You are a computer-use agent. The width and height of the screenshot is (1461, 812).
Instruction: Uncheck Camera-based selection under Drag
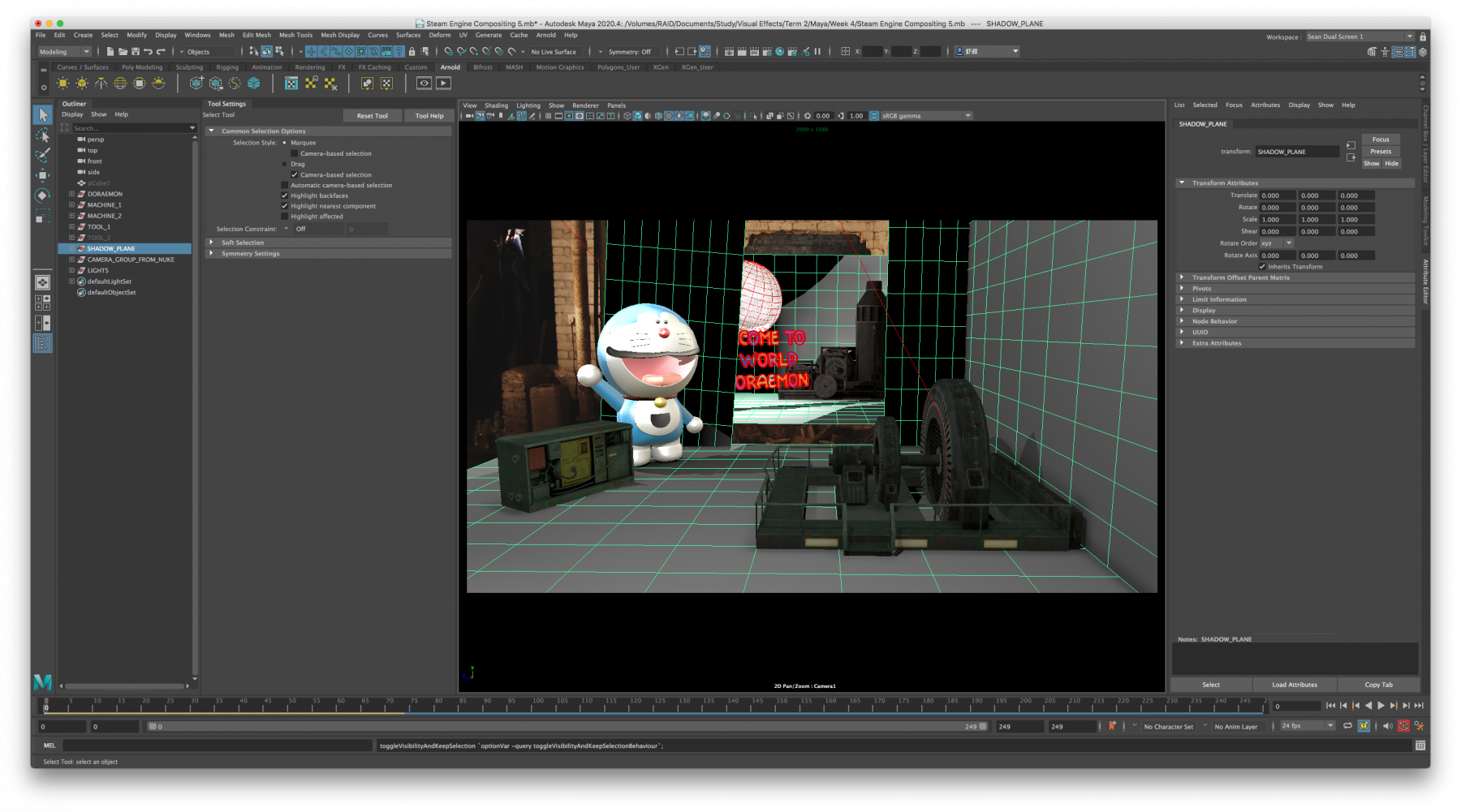coord(294,174)
